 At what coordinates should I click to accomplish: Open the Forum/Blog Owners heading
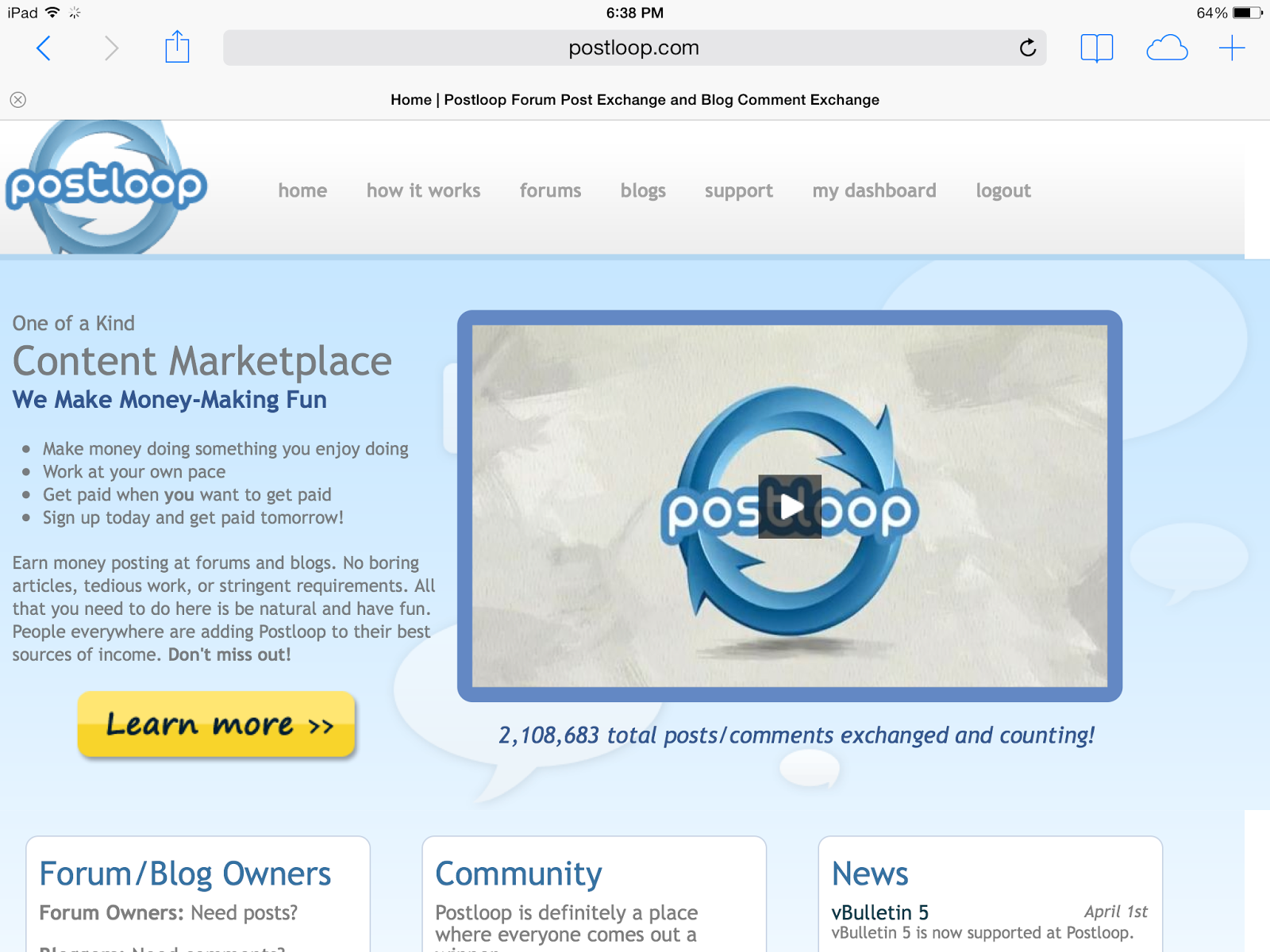tap(185, 874)
